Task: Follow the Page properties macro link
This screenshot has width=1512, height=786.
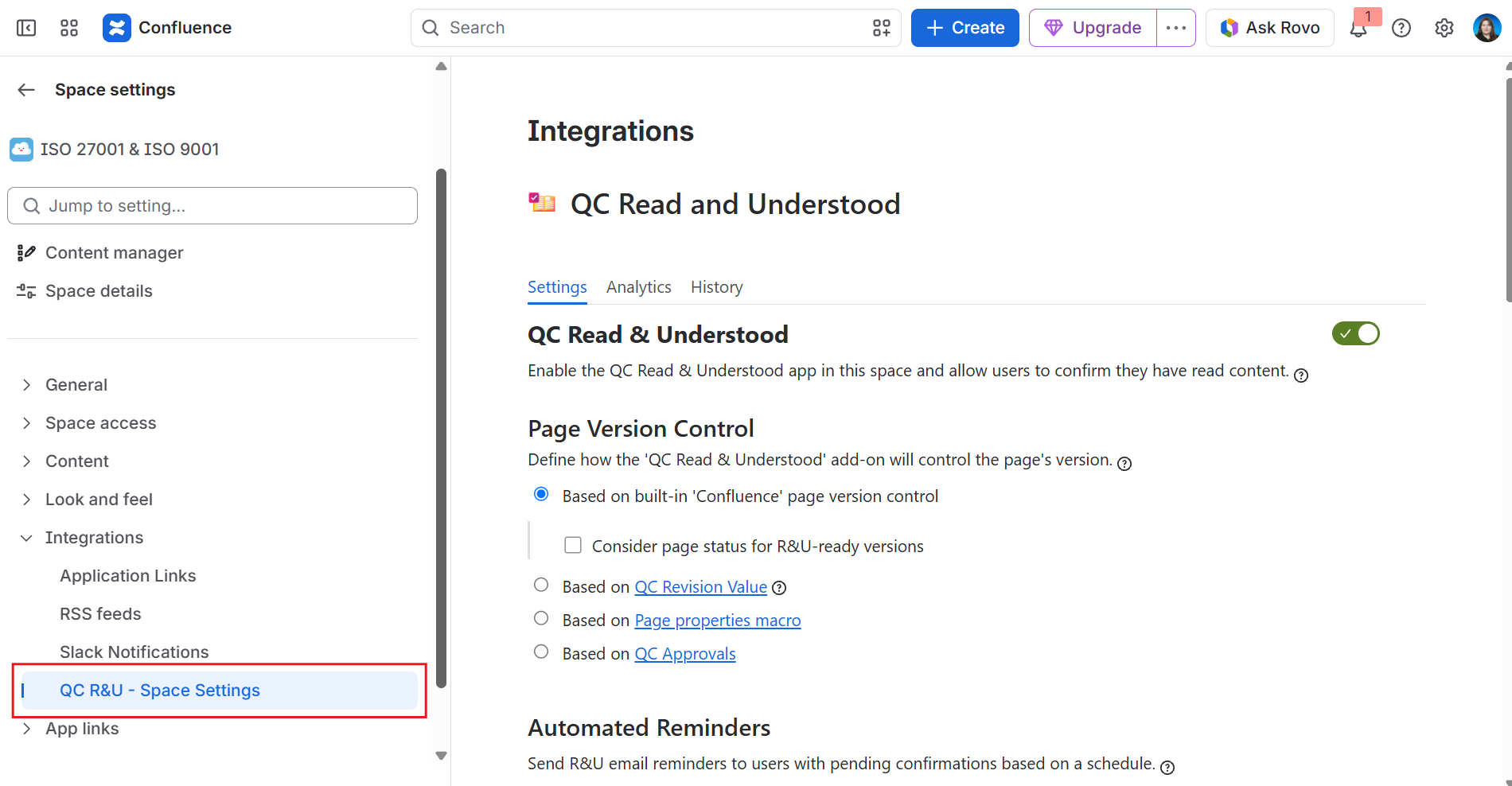Action: coord(718,621)
